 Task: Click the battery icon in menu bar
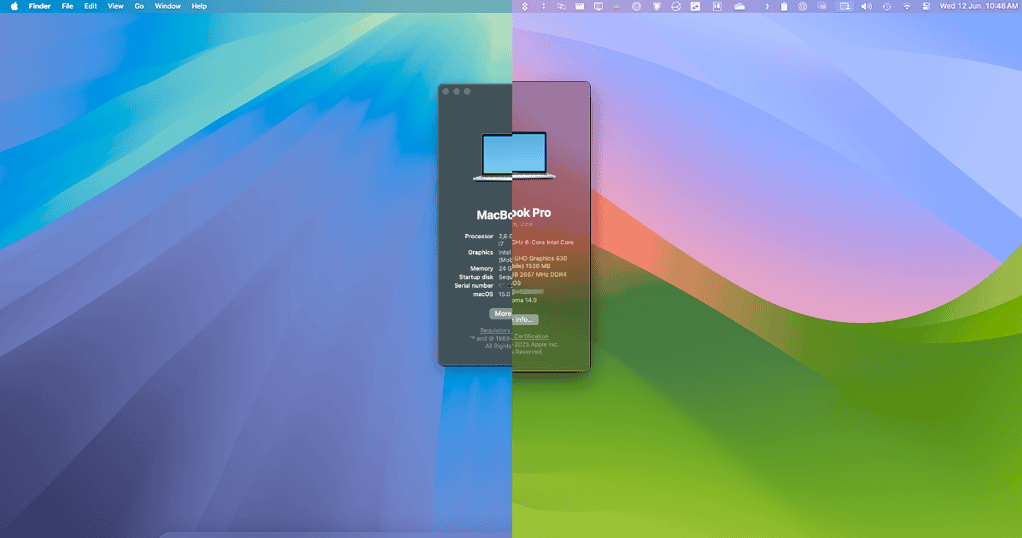[784, 6]
